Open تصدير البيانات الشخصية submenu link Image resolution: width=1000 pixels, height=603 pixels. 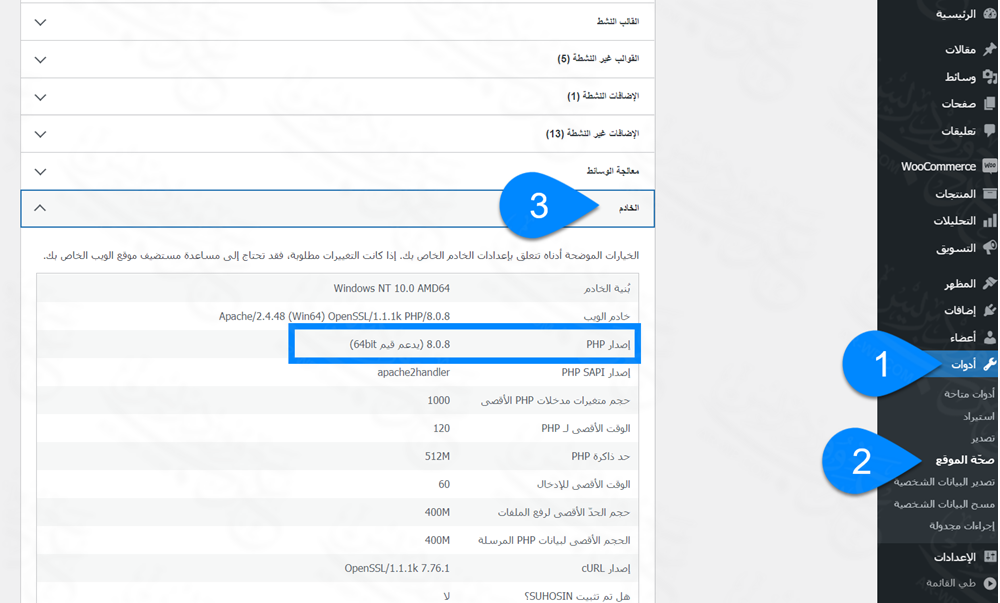click(944, 482)
